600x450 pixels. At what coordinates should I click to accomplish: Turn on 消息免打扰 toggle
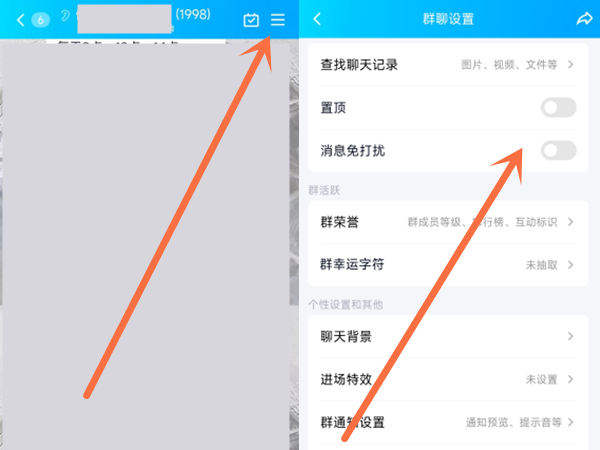pyautogui.click(x=558, y=151)
